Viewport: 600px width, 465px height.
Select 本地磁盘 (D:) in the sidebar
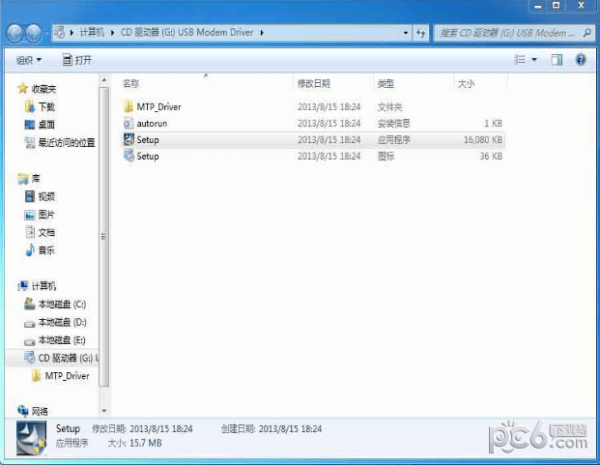pos(62,322)
